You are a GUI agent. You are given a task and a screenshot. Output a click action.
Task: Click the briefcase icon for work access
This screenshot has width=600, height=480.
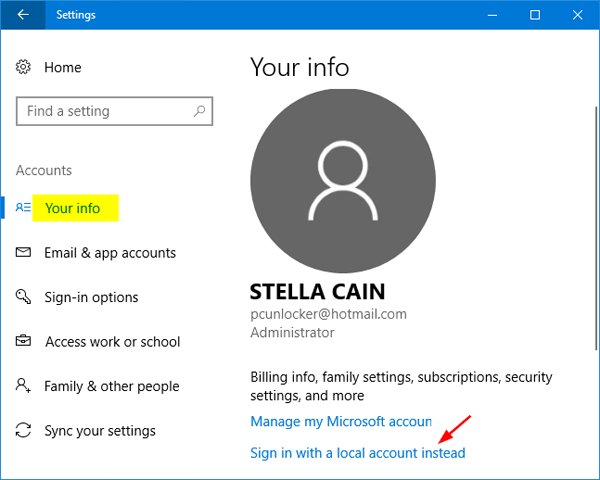click(x=24, y=342)
